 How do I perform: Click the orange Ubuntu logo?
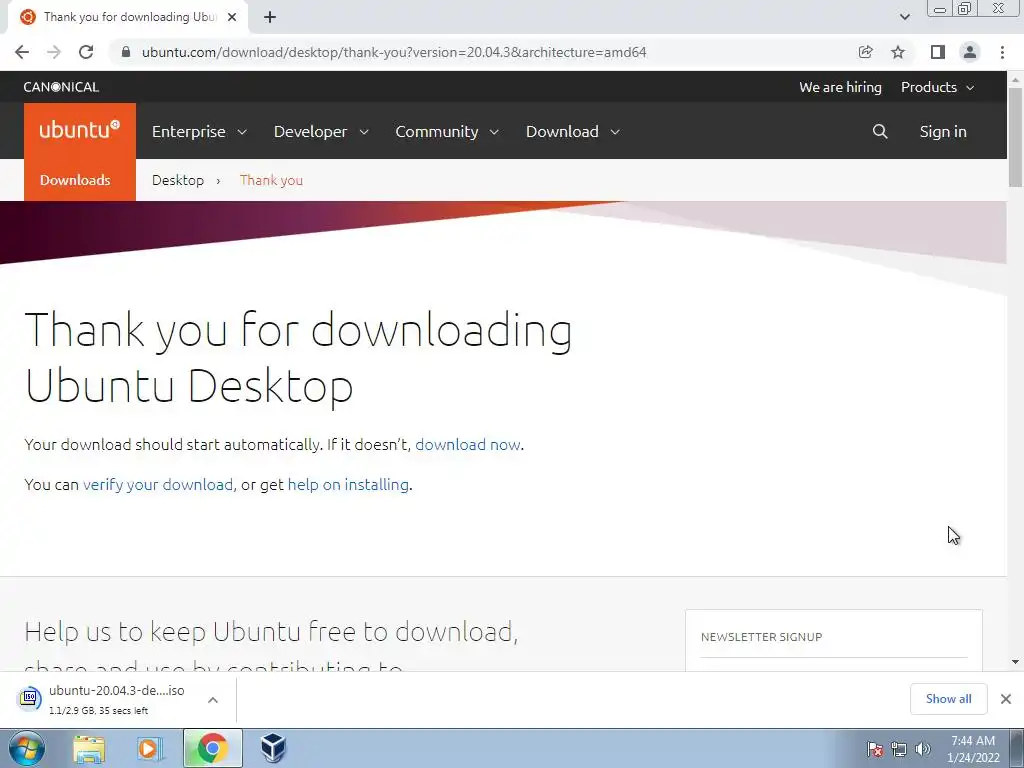(80, 131)
